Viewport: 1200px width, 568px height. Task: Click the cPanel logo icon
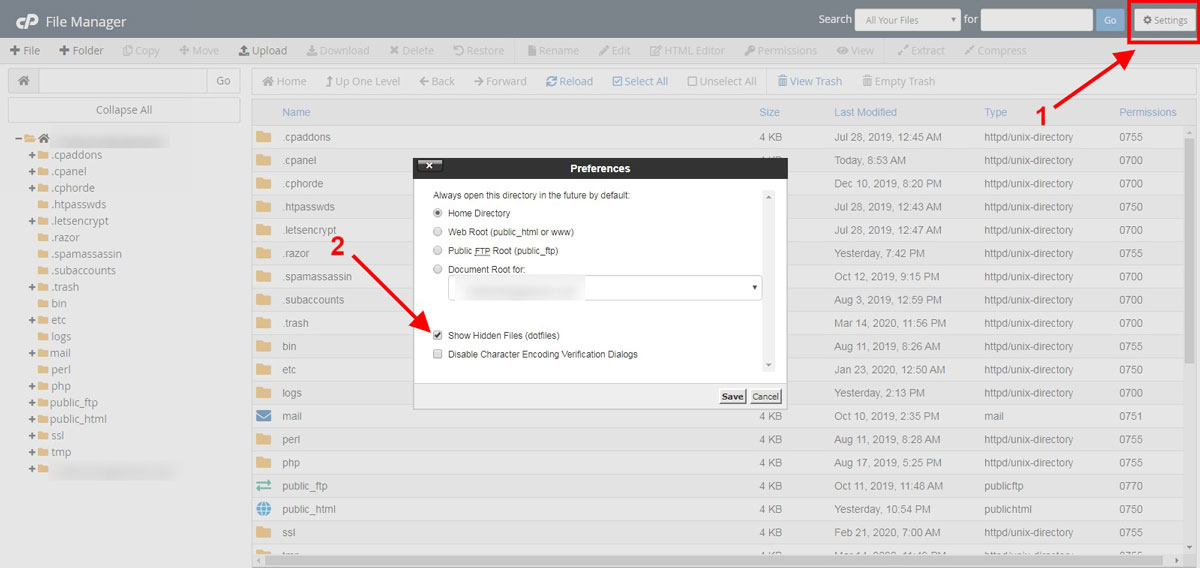click(x=25, y=21)
